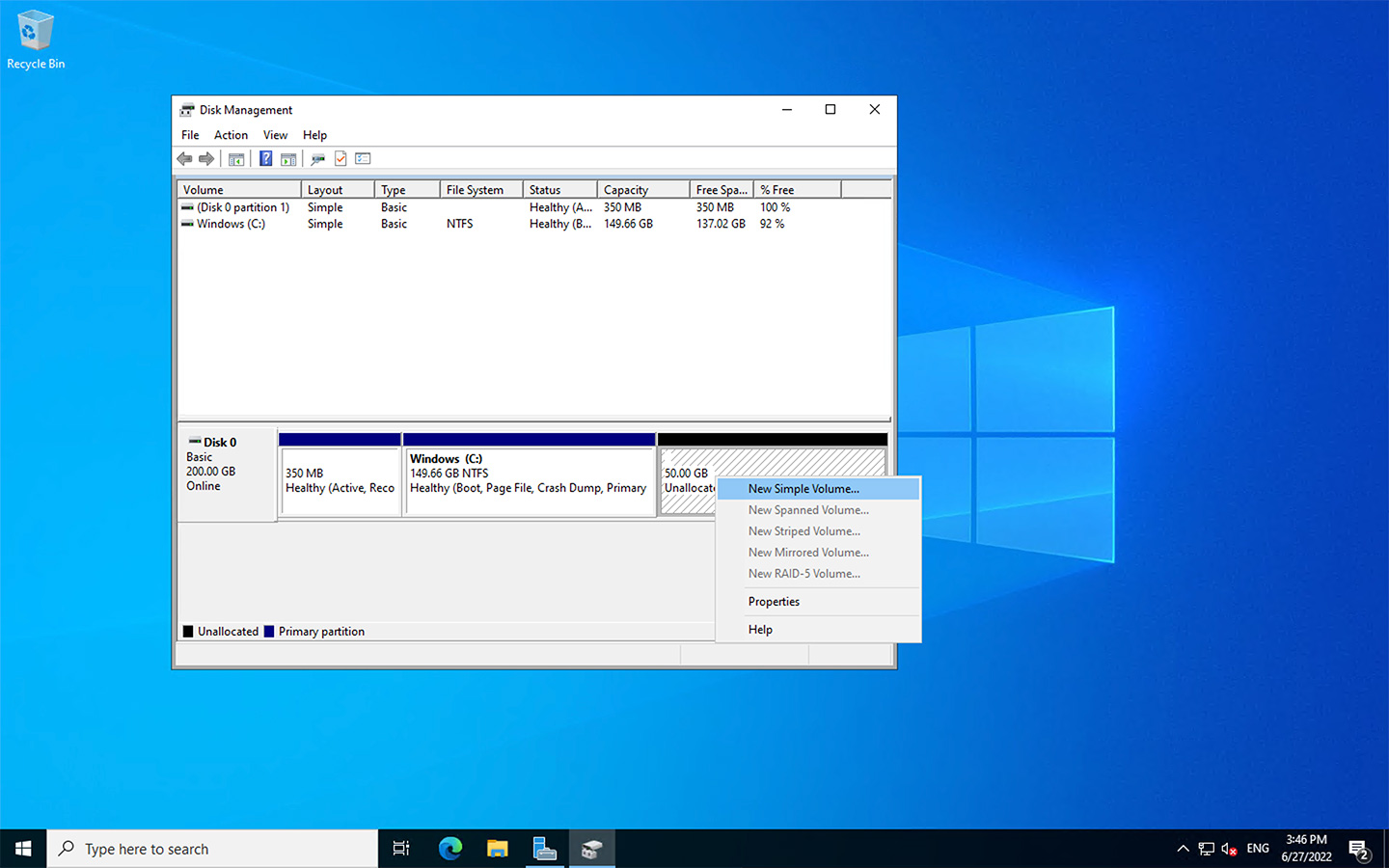Image resolution: width=1389 pixels, height=868 pixels.
Task: Select New Mirrored Volume context entry
Action: coord(818,553)
